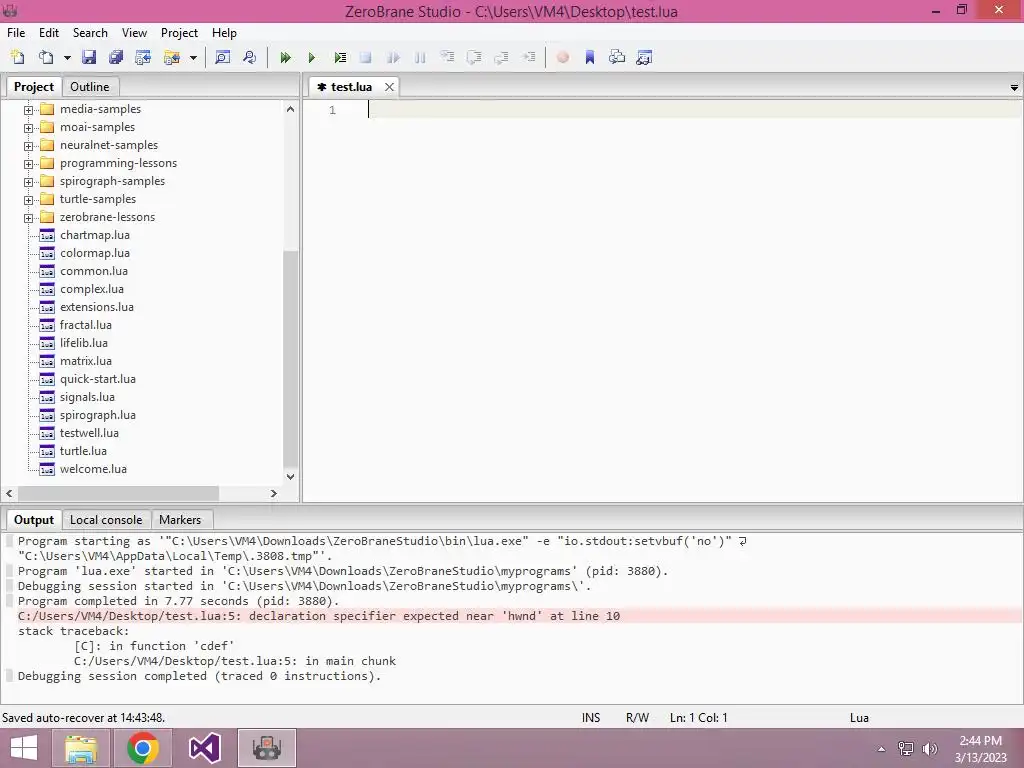The image size is (1024, 768).
Task: Open the Help menu
Action: coord(224,33)
